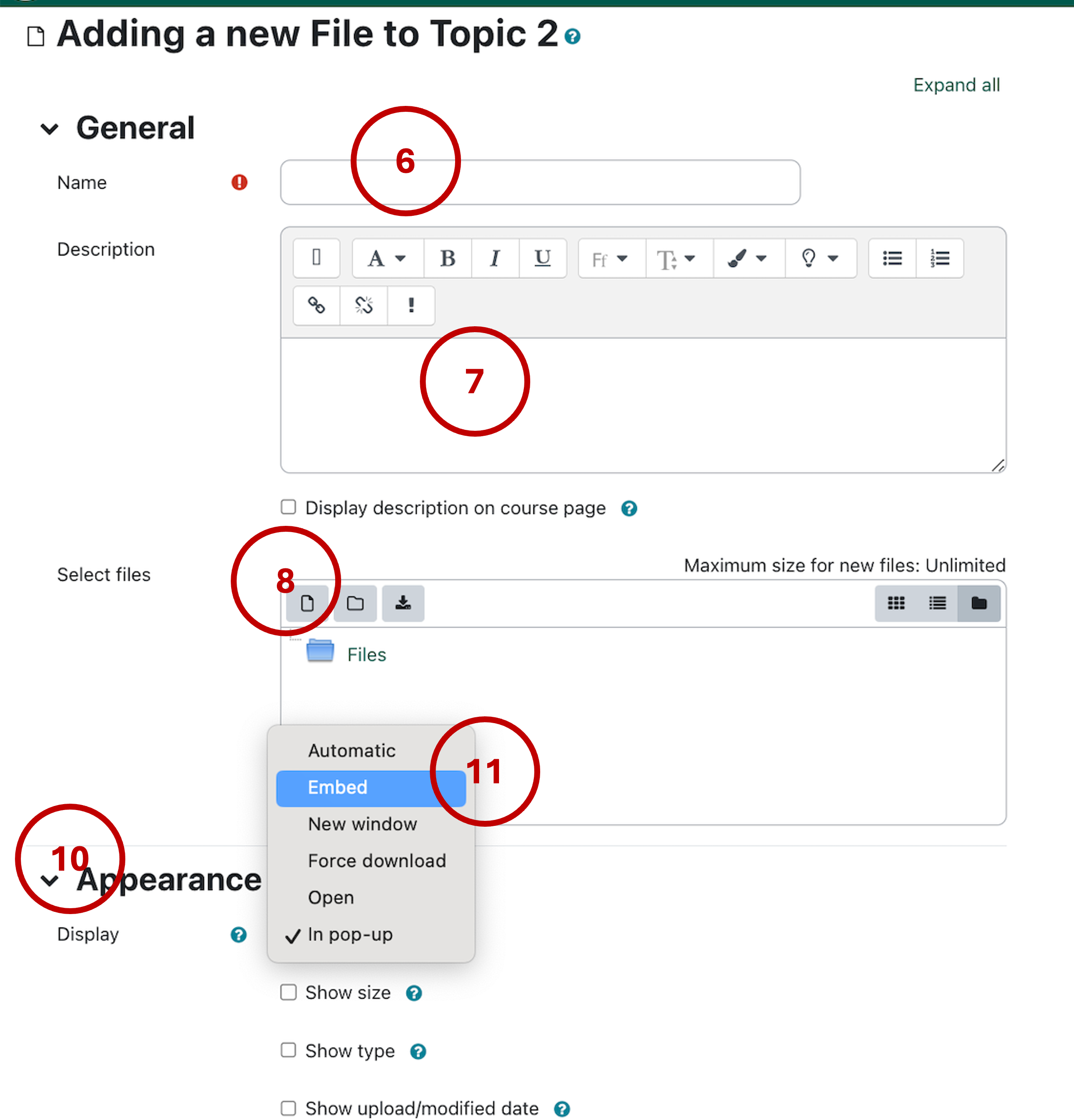Collapse the General section
The image size is (1074, 1120).
tap(49, 128)
